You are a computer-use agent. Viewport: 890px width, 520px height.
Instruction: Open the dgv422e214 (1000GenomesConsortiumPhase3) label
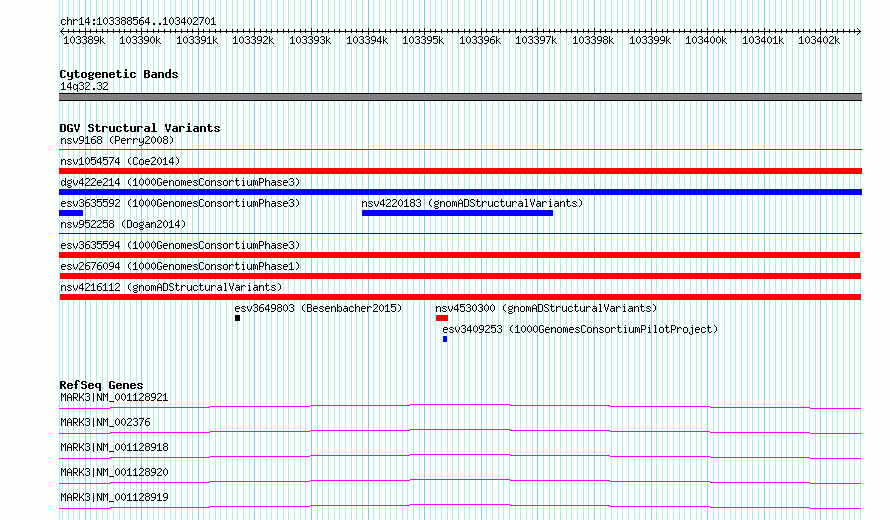[x=180, y=182]
